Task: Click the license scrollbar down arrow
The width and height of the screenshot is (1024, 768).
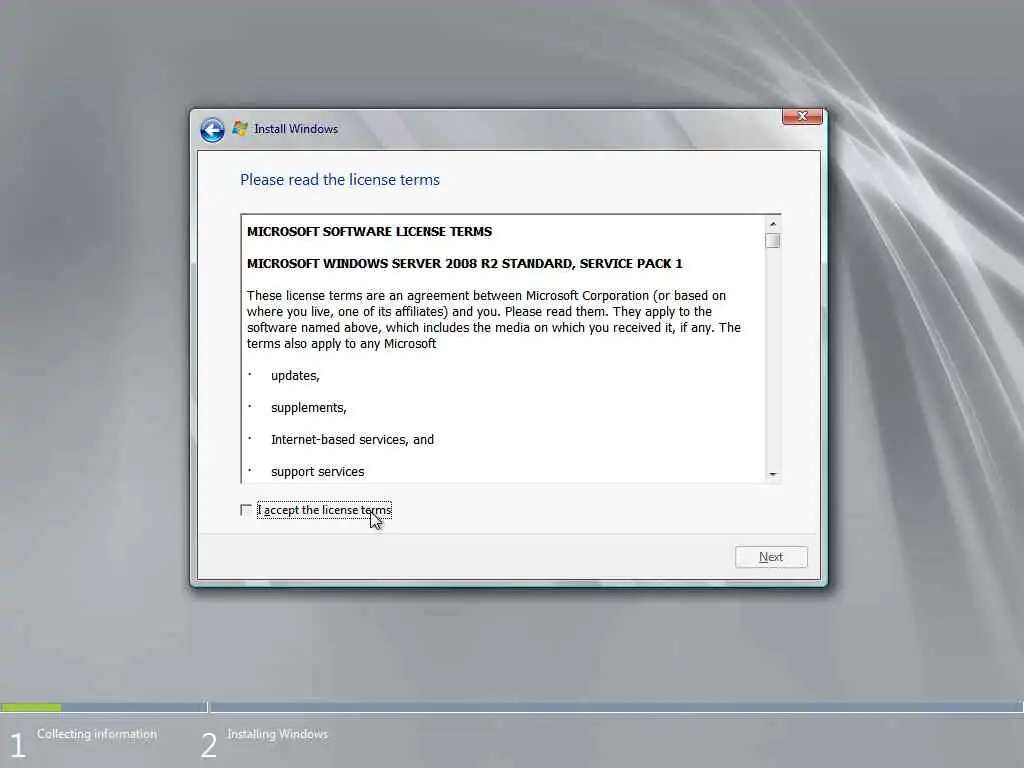Action: pos(773,474)
